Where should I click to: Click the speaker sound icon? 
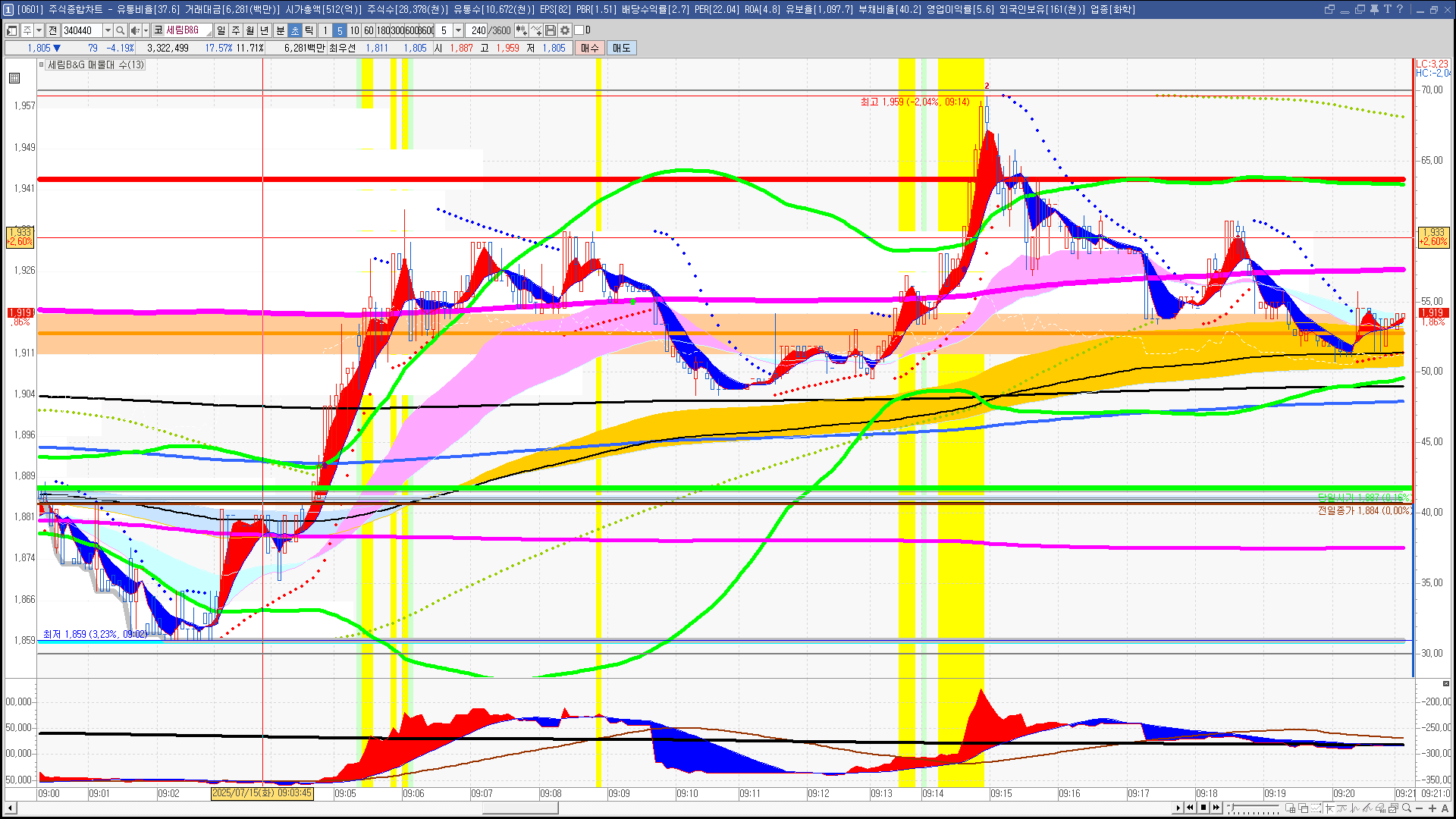tap(135, 30)
